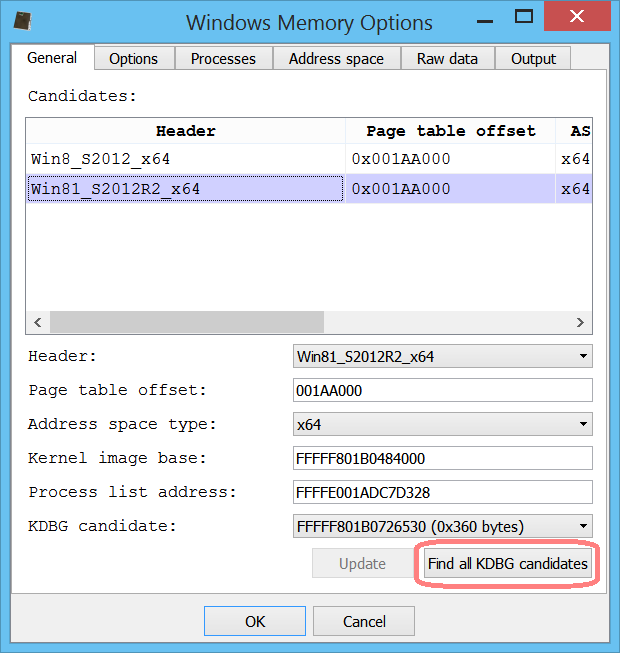Click the application icon in title bar
Viewport: 620px width, 653px height.
[x=22, y=21]
